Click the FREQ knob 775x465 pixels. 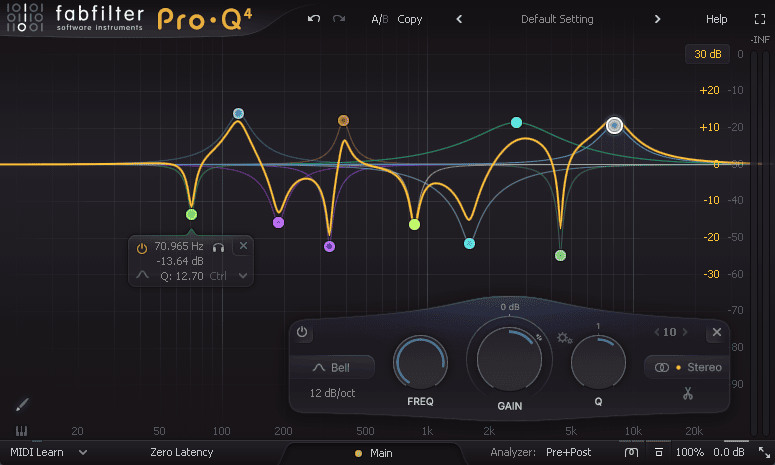[x=420, y=362]
